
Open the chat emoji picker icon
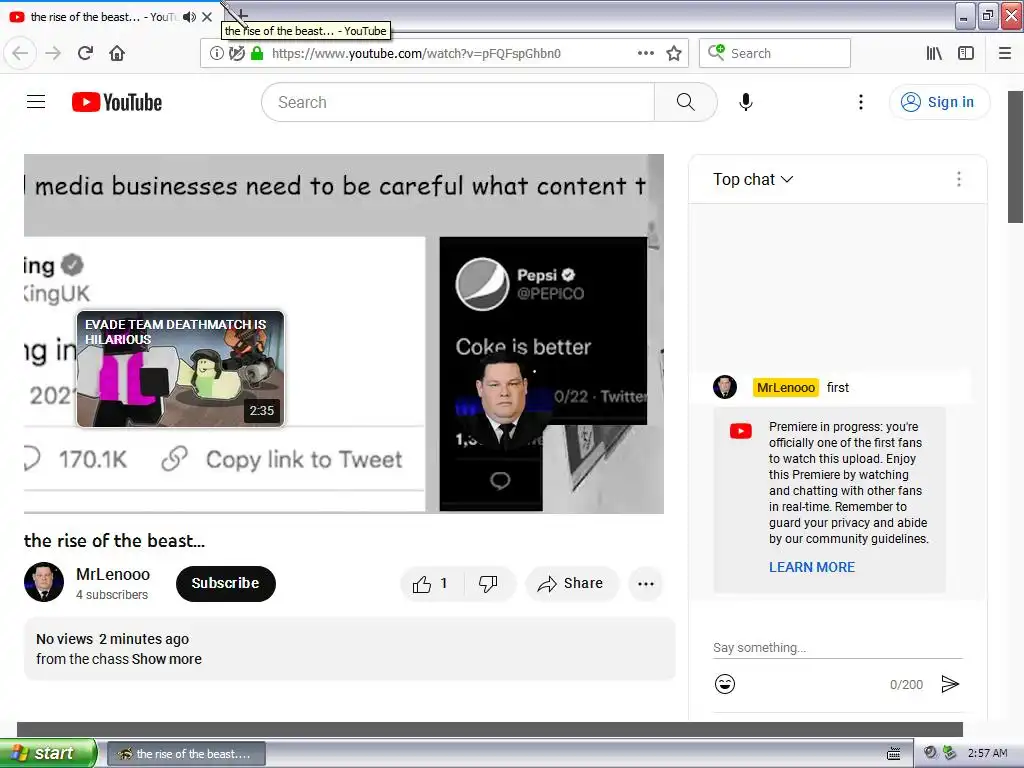pos(725,684)
